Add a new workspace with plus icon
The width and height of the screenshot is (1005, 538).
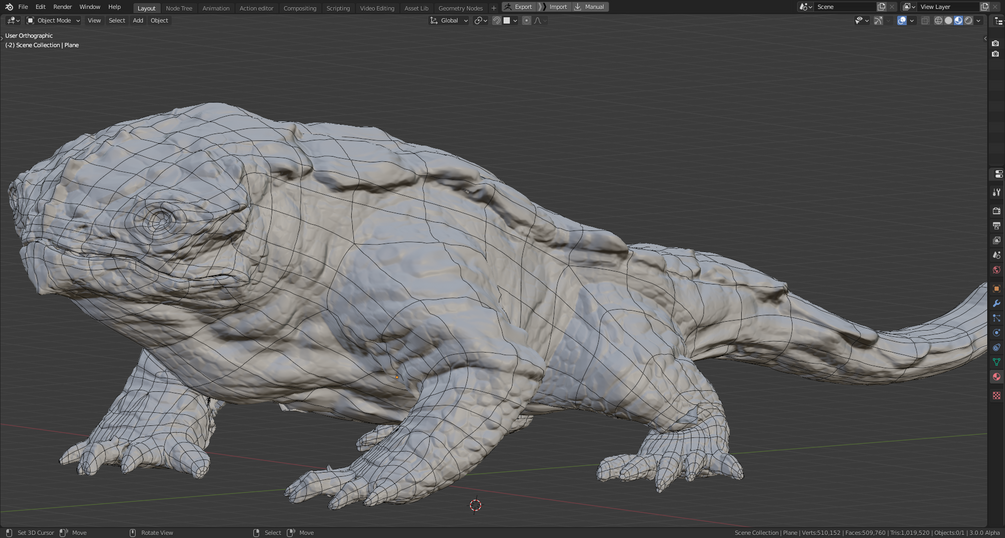pyautogui.click(x=493, y=8)
